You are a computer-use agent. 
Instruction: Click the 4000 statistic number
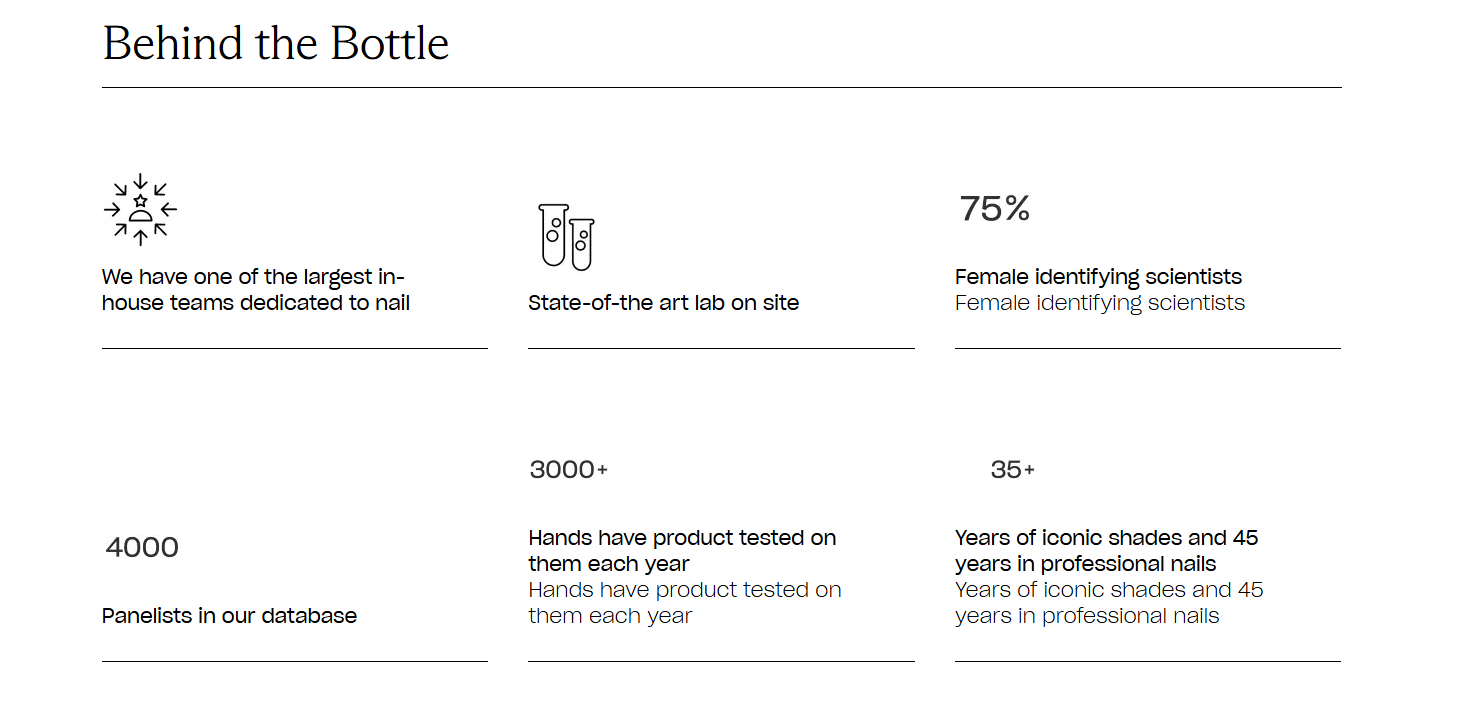142,548
